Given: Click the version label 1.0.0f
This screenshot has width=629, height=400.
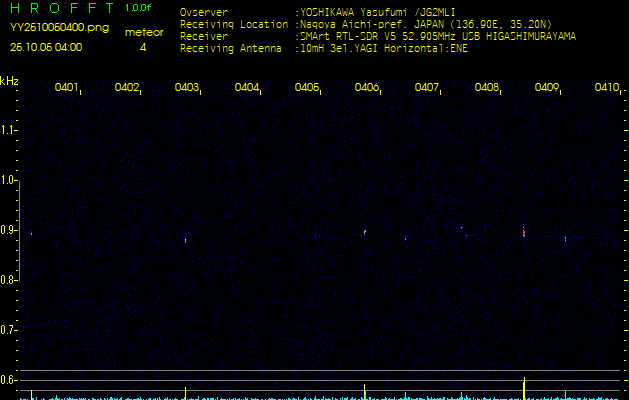Looking at the screenshot, I should [138, 8].
